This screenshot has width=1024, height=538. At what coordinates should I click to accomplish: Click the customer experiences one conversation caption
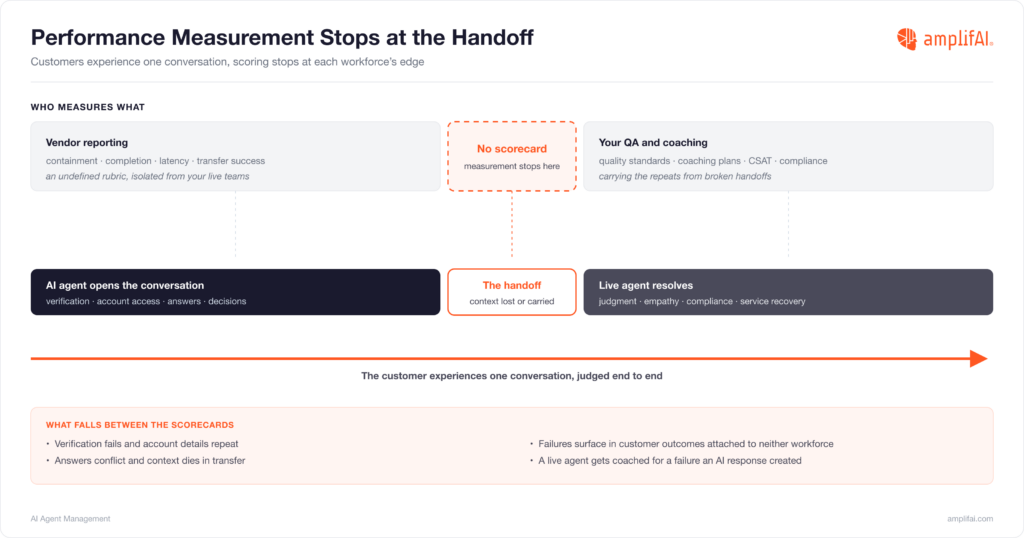click(x=512, y=375)
